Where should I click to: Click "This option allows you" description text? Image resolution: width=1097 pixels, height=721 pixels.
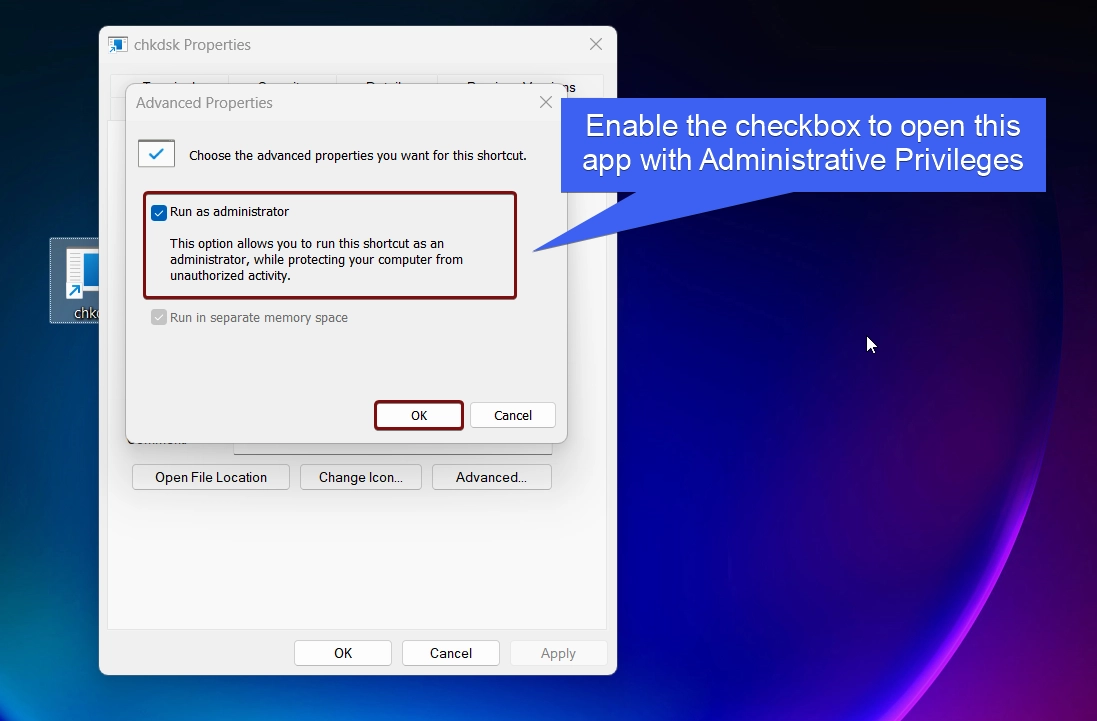point(316,259)
